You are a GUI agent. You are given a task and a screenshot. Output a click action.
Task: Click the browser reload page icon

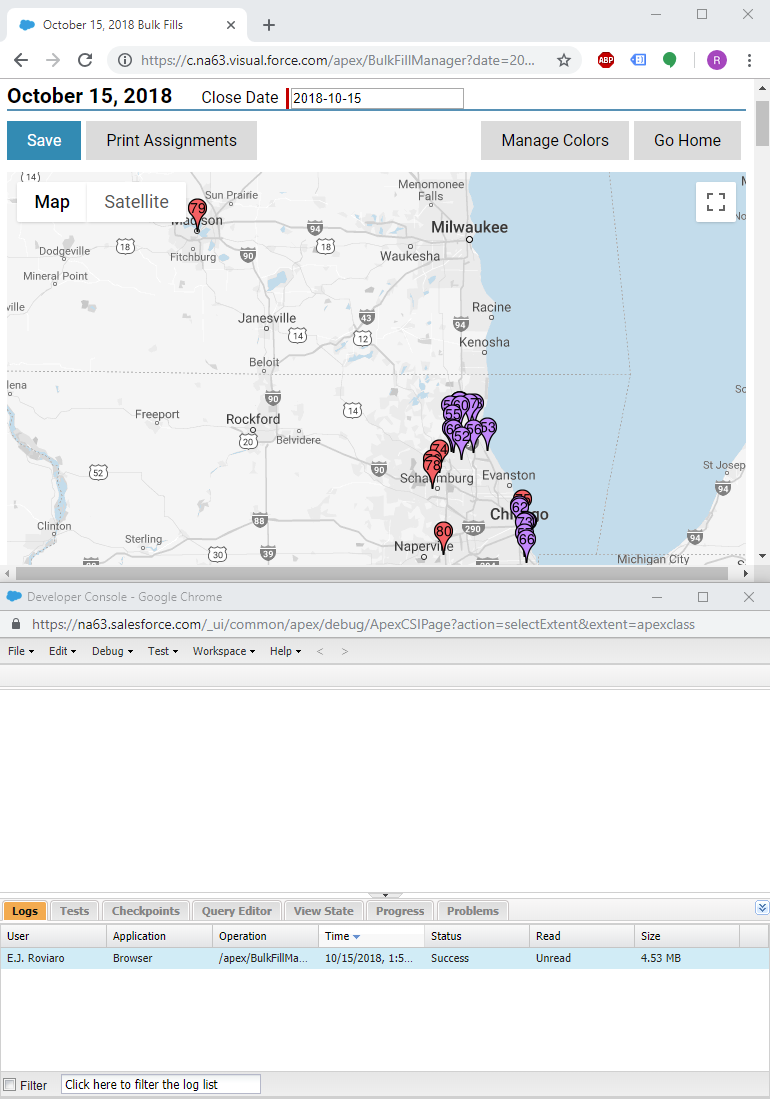click(x=85, y=60)
